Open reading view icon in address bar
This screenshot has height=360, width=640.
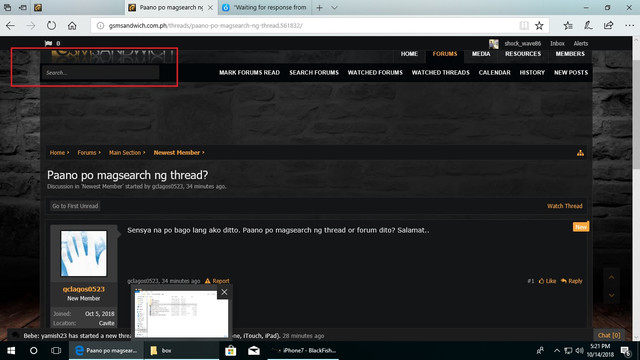(x=524, y=26)
